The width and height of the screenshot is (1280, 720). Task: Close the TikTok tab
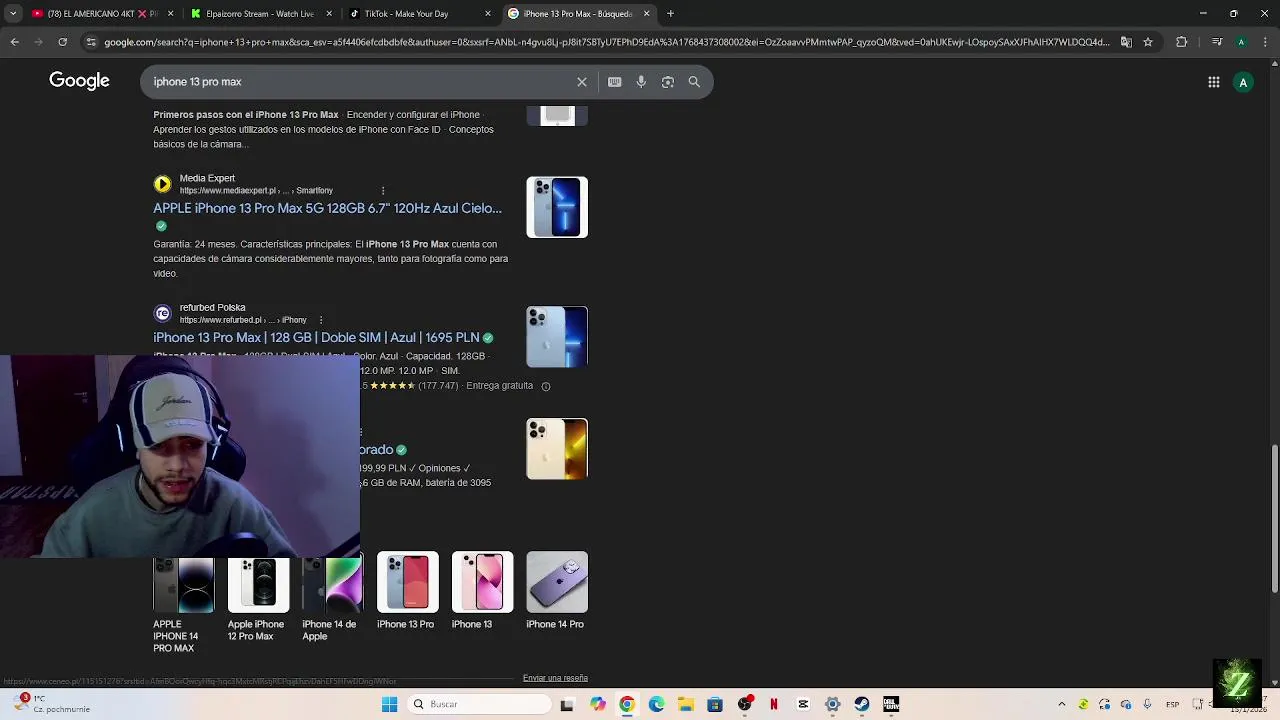point(488,14)
